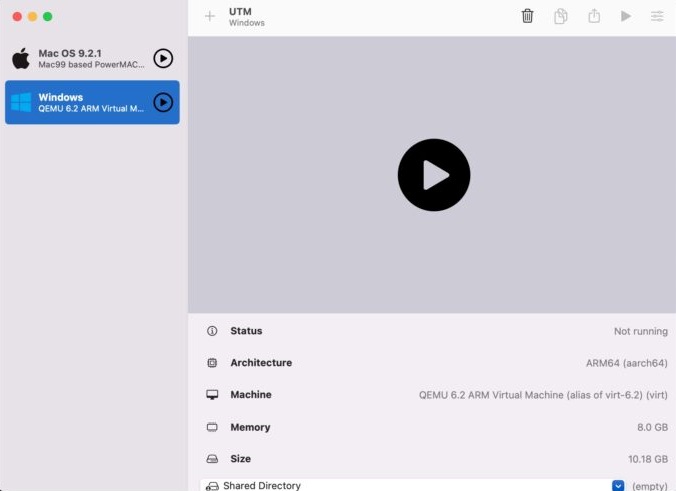Close the UTM window with red button
This screenshot has width=676, height=491.
[x=17, y=16]
